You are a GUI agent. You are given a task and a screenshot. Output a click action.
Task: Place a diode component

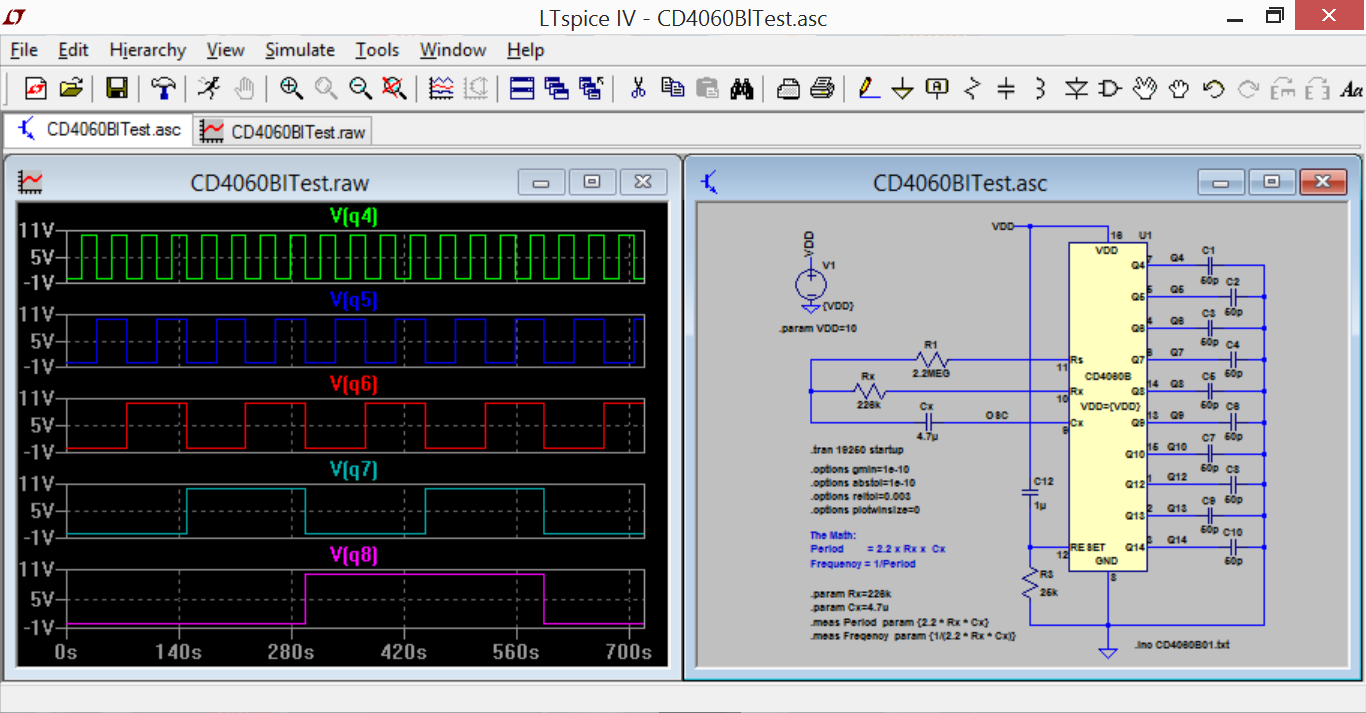coord(1076,89)
